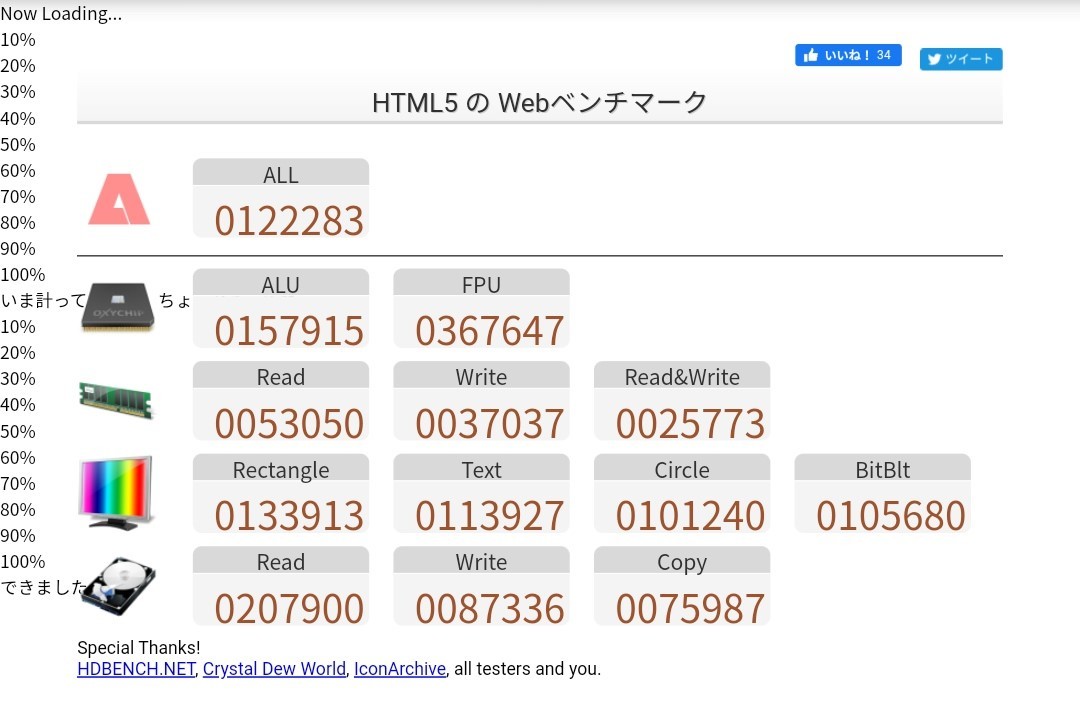Click the hard disk drive icon
This screenshot has width=1080, height=706.
(118, 585)
